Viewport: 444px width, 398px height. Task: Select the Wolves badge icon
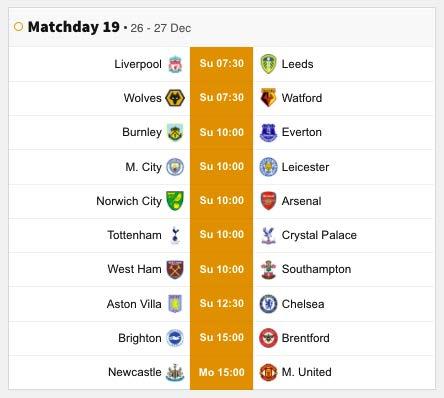tap(175, 98)
